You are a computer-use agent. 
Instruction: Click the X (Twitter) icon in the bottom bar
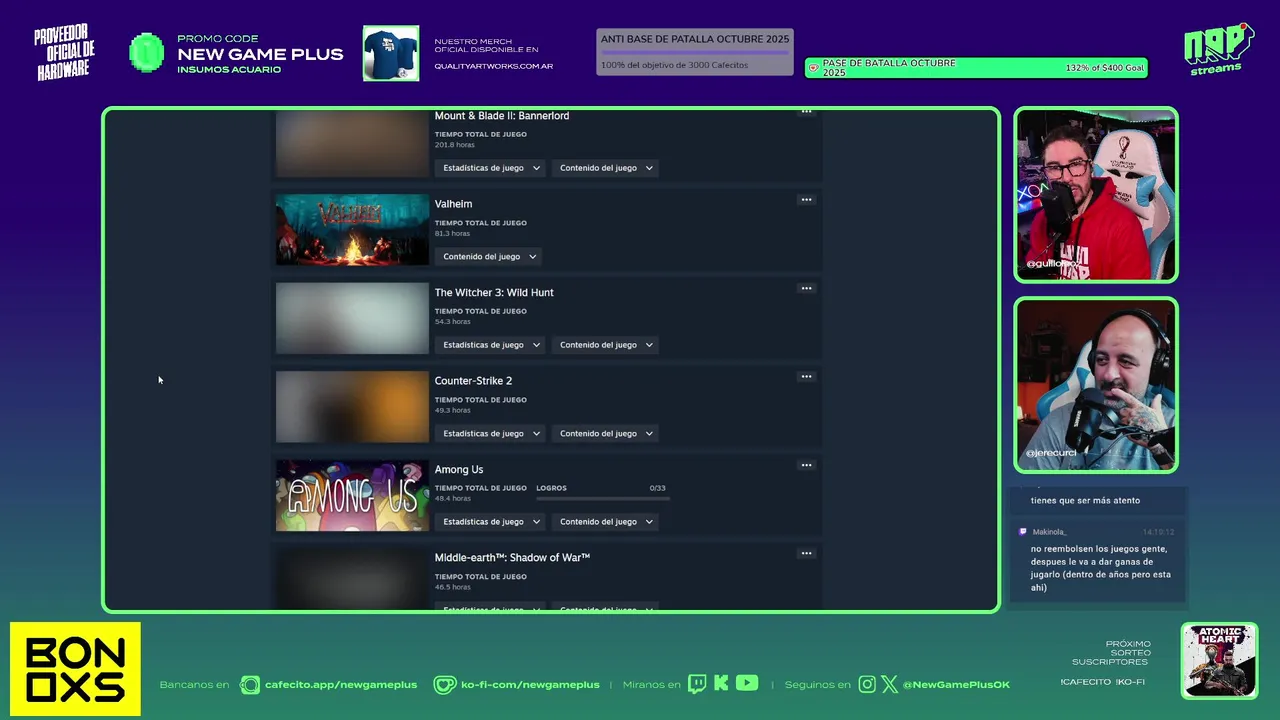(890, 684)
